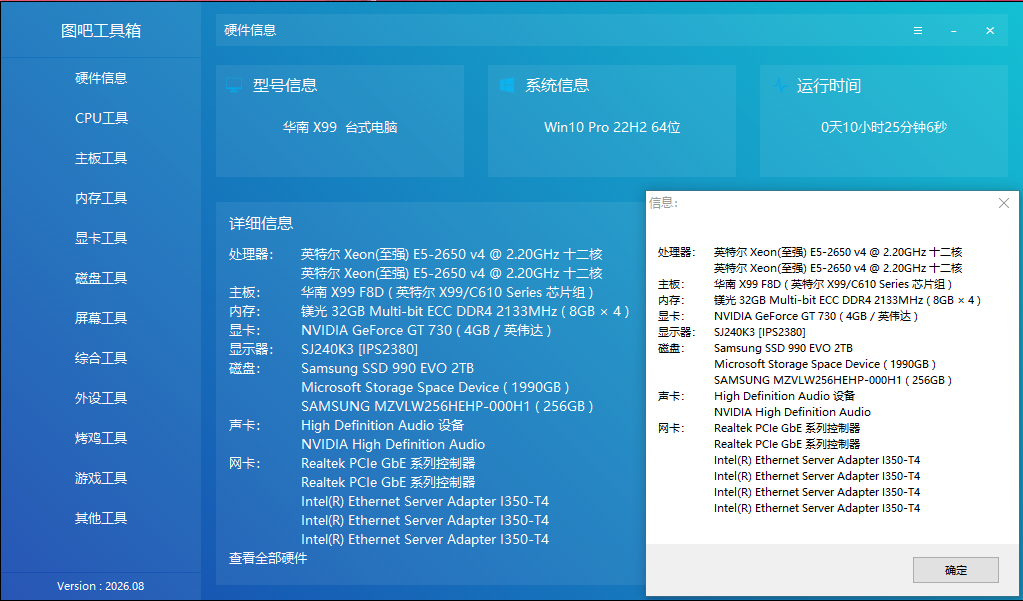Click the 查看全部硬件 link
Screen dimensions: 1023x601
coord(267,558)
